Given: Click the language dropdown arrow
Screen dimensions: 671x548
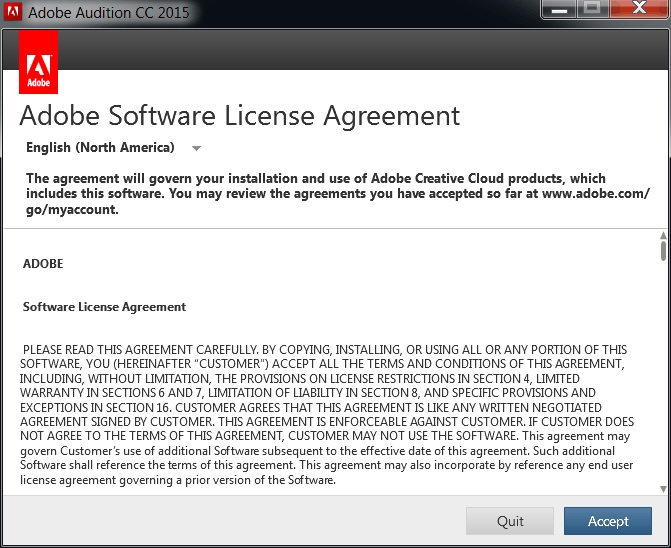Looking at the screenshot, I should pos(196,148).
